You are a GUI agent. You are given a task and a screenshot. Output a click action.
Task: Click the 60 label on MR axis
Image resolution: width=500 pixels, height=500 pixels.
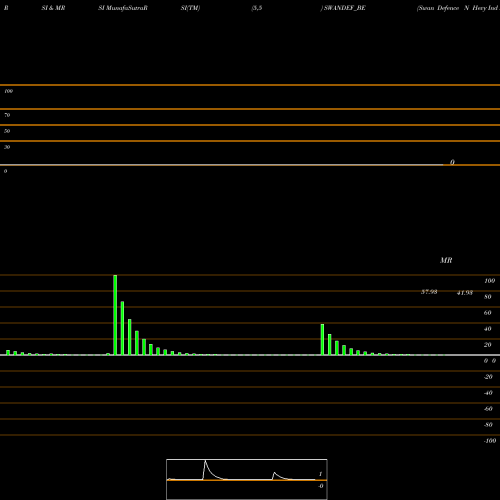click(x=488, y=313)
